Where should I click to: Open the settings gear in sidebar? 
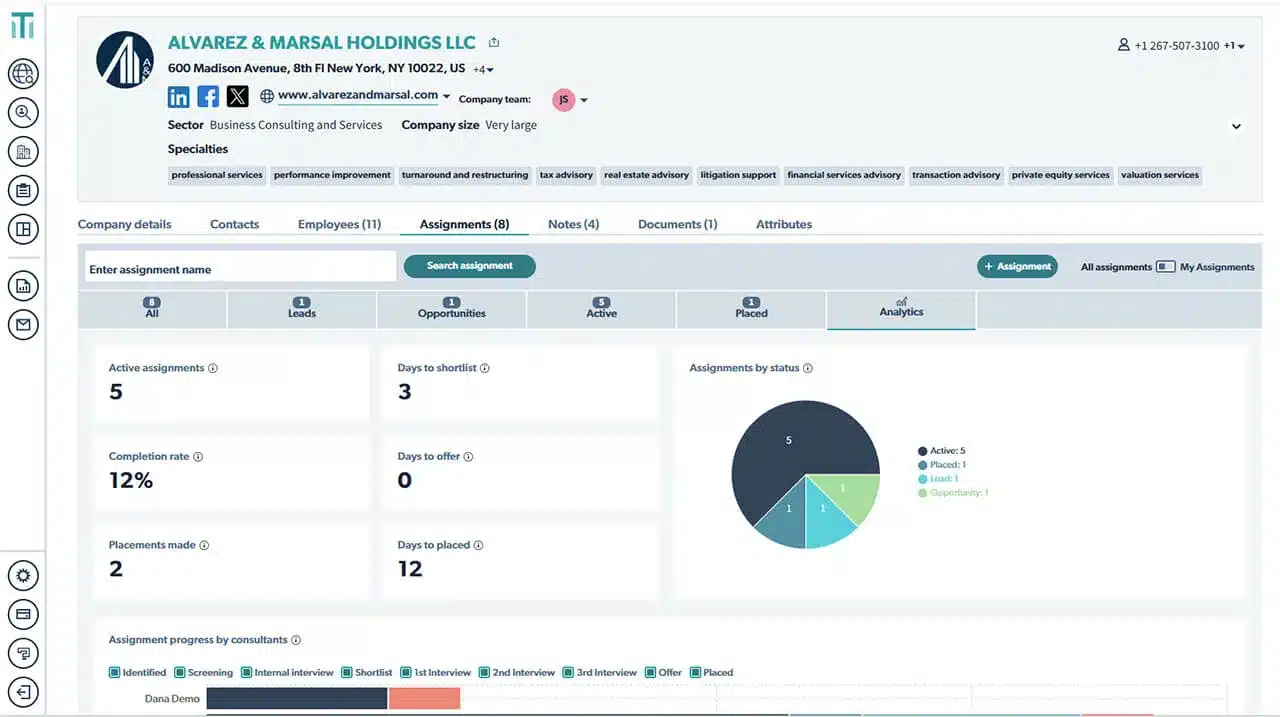click(23, 576)
